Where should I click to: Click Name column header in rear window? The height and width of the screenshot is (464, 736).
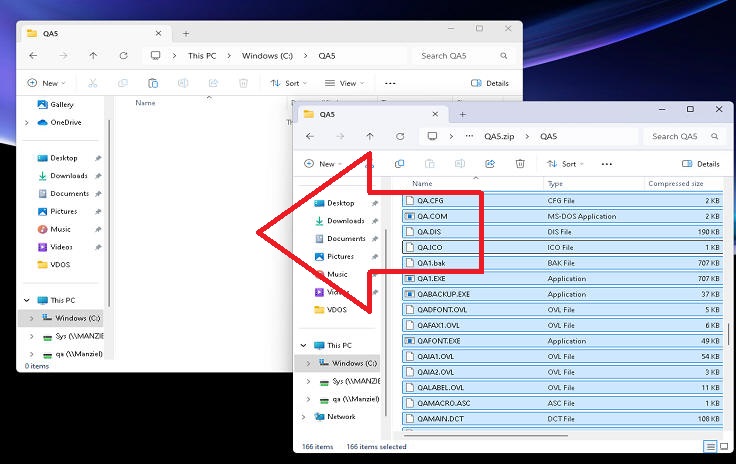(145, 103)
